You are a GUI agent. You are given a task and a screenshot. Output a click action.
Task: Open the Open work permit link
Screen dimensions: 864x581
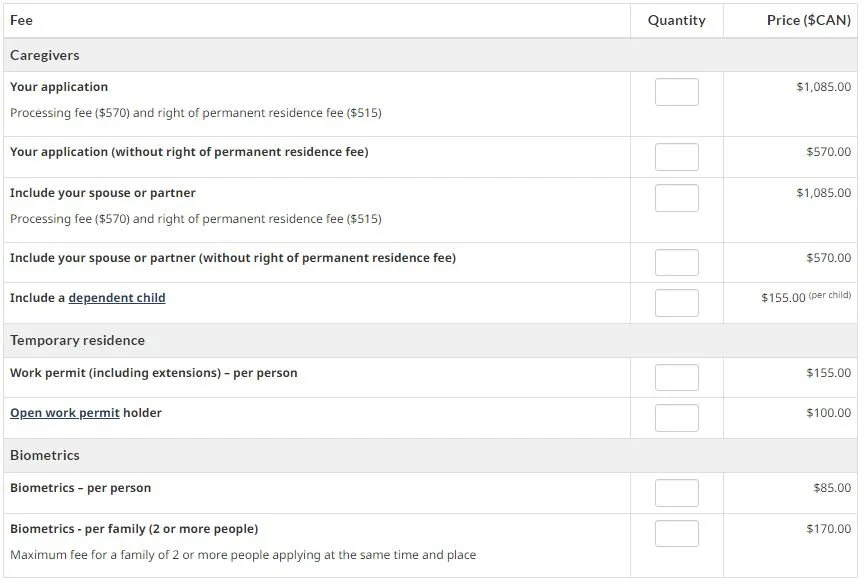coord(64,413)
